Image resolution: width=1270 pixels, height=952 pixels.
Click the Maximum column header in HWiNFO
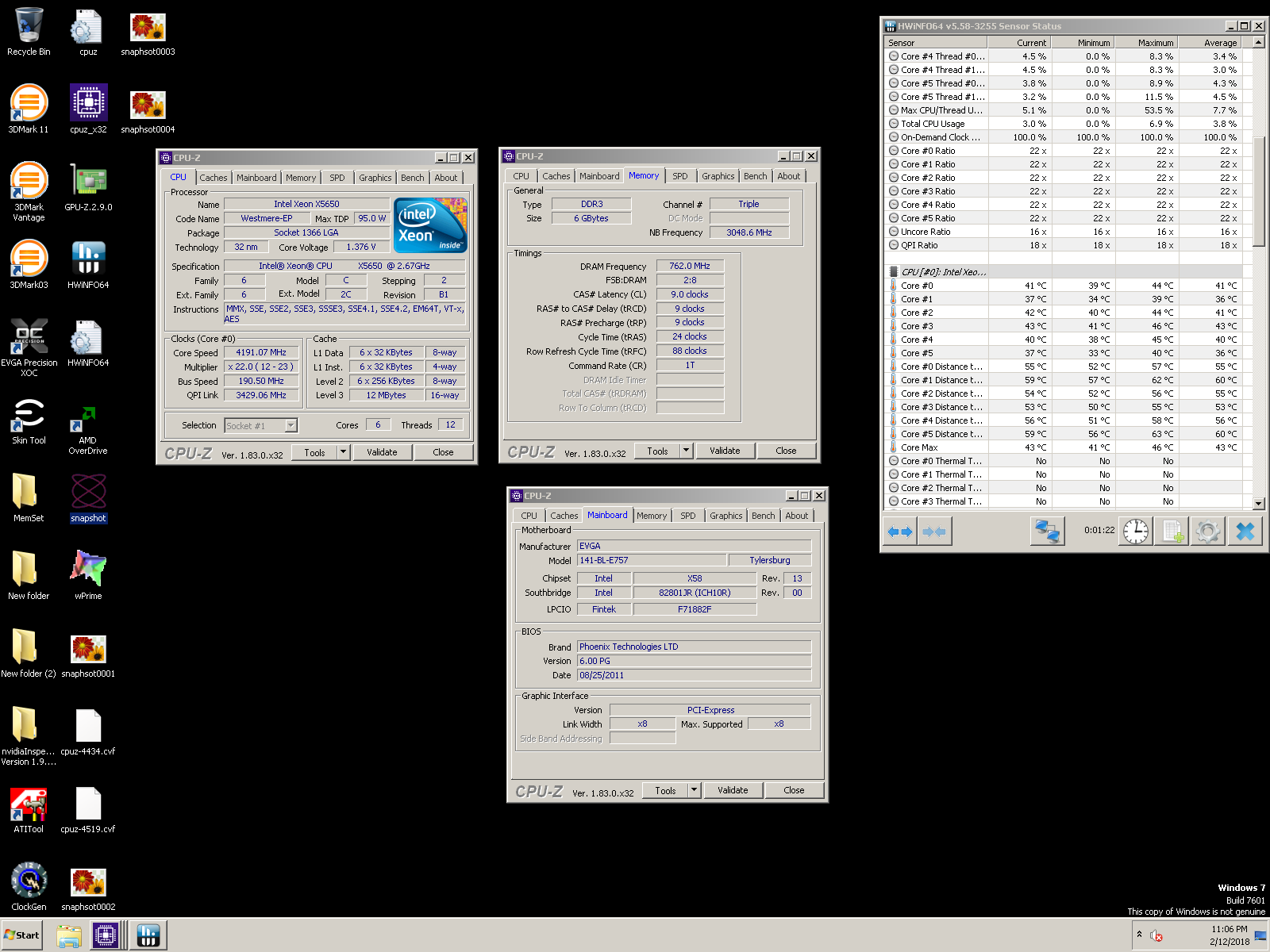click(x=1145, y=43)
